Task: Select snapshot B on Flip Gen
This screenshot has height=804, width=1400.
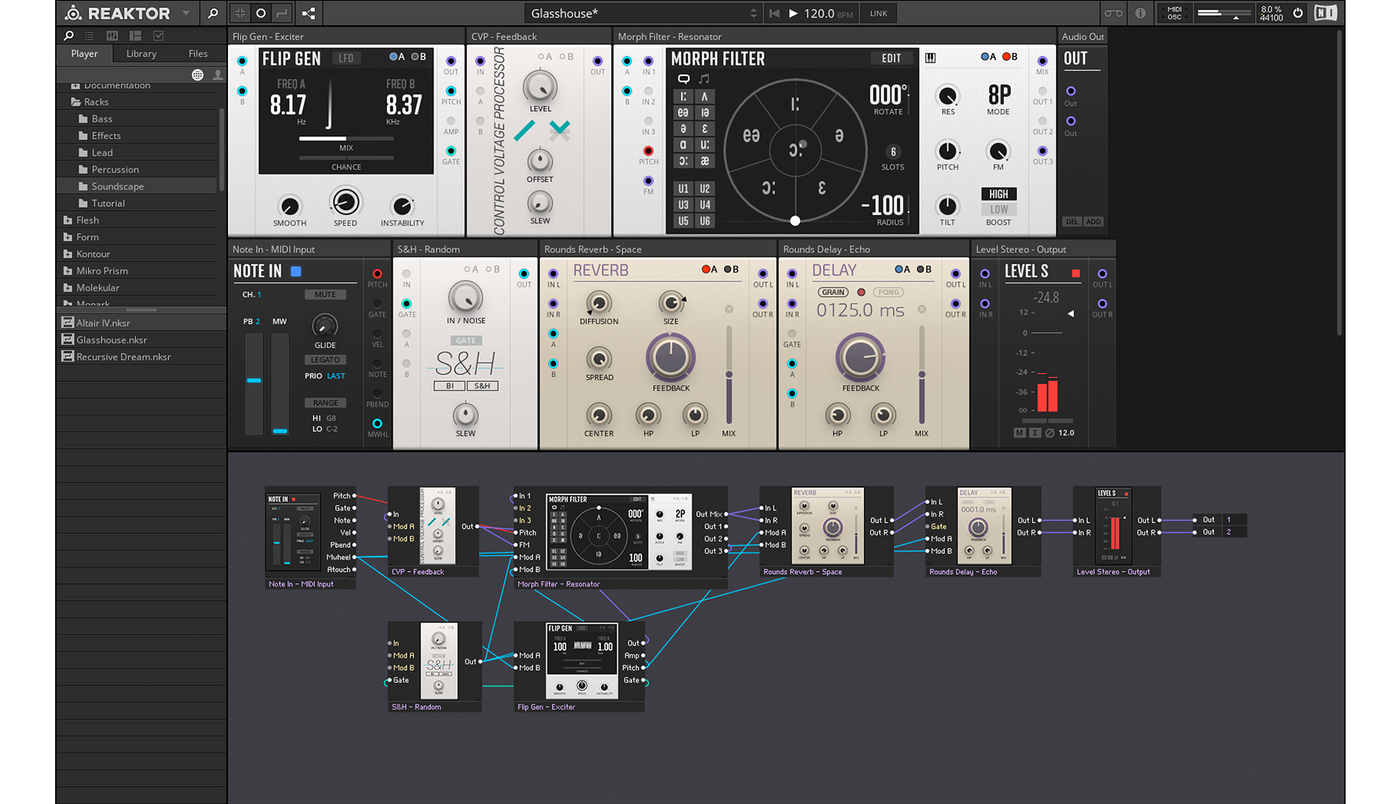Action: [417, 57]
